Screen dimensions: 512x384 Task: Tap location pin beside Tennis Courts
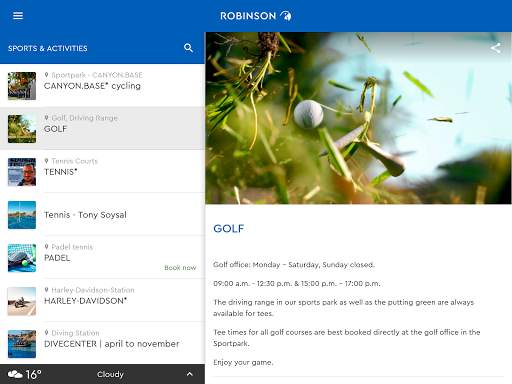(x=46, y=161)
